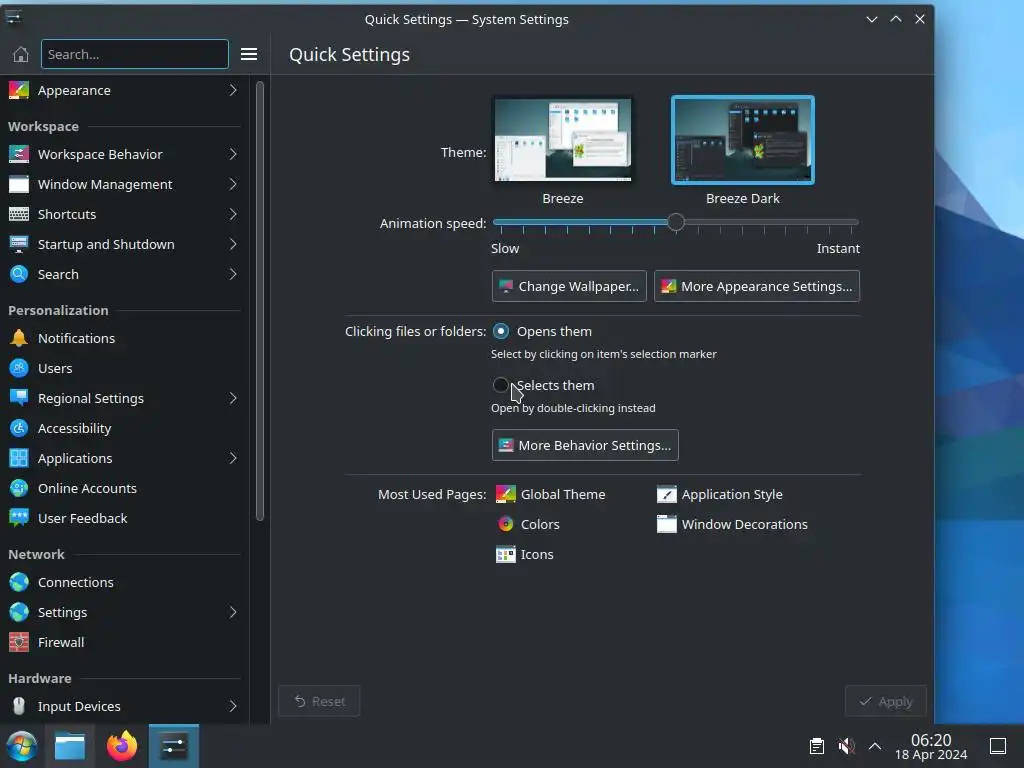This screenshot has height=768, width=1024.
Task: Click the Search magnifier icon in sidebar
Action: pos(19,274)
